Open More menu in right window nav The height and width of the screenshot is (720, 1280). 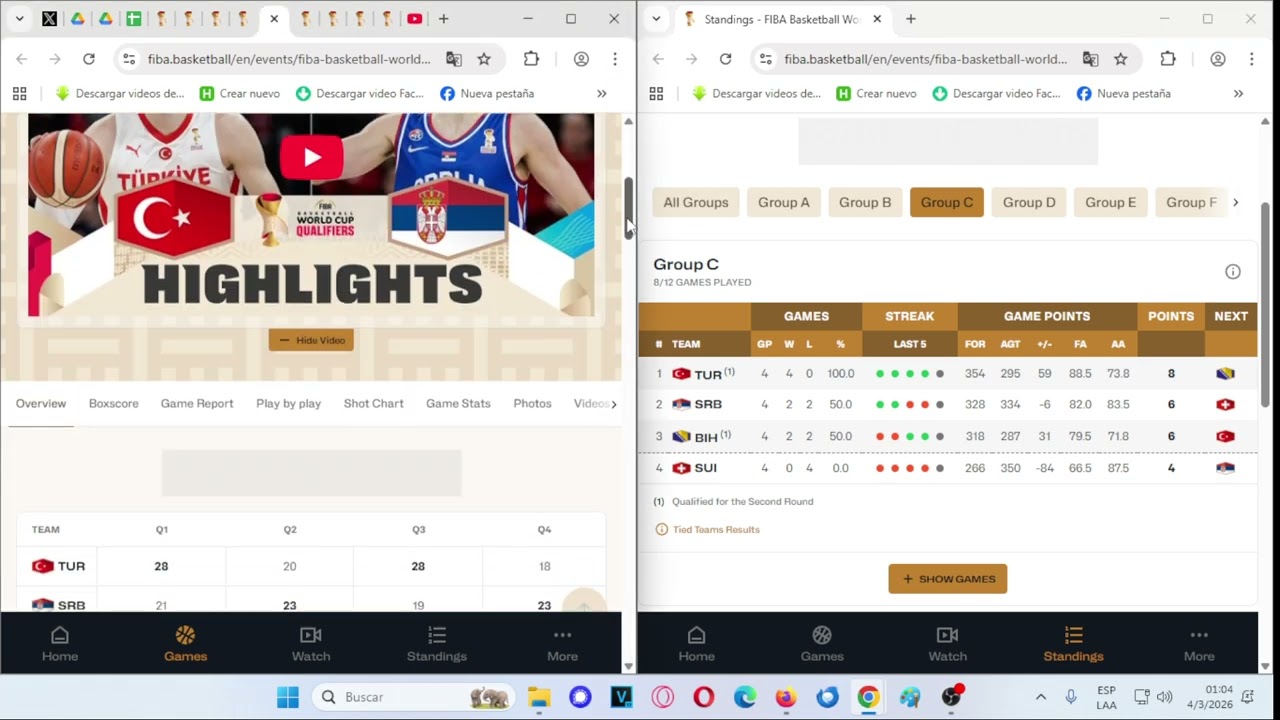click(x=1199, y=644)
